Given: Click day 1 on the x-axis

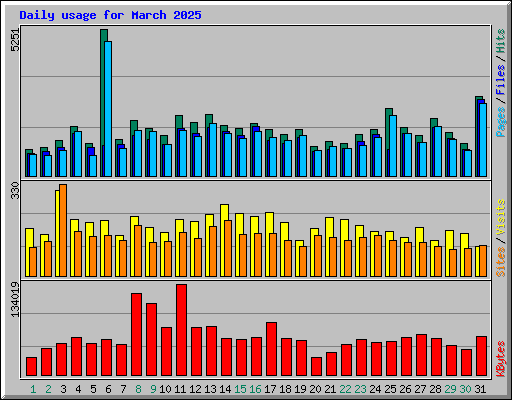Looking at the screenshot, I should coord(33,389).
